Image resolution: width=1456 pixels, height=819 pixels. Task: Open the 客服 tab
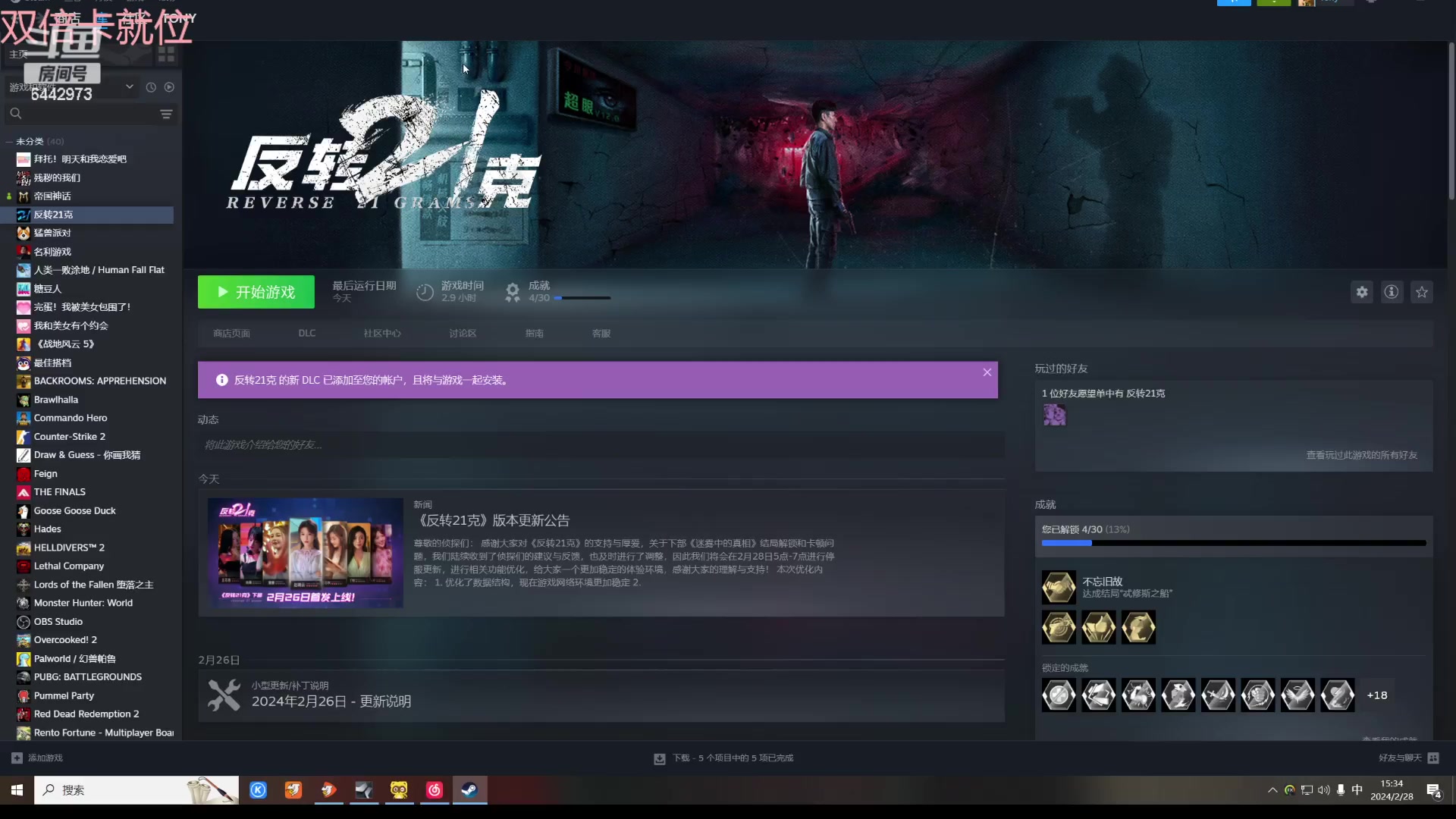tap(601, 334)
